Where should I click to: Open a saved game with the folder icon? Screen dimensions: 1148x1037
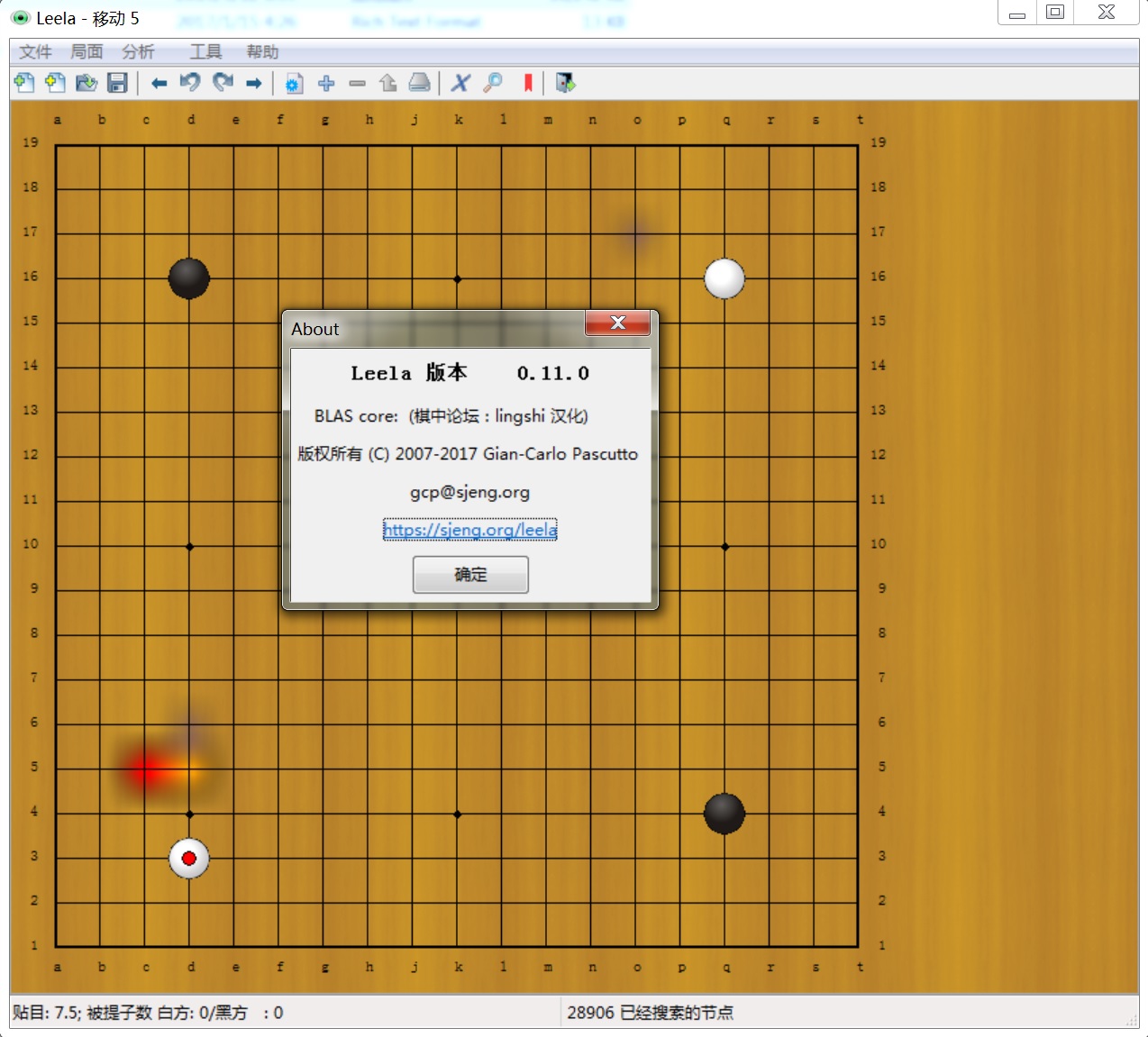[x=87, y=83]
